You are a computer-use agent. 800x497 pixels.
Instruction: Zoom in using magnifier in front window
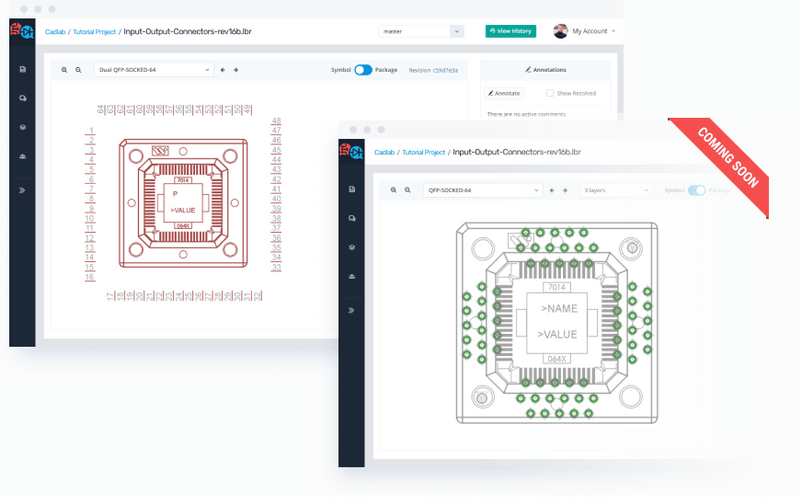(x=394, y=189)
